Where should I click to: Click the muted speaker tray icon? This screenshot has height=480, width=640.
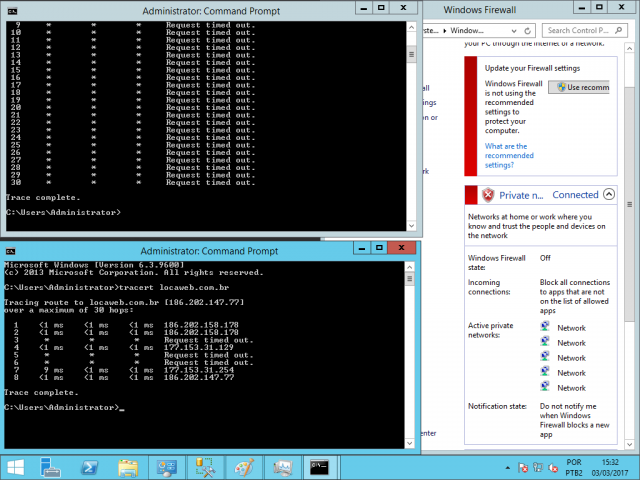(553, 468)
